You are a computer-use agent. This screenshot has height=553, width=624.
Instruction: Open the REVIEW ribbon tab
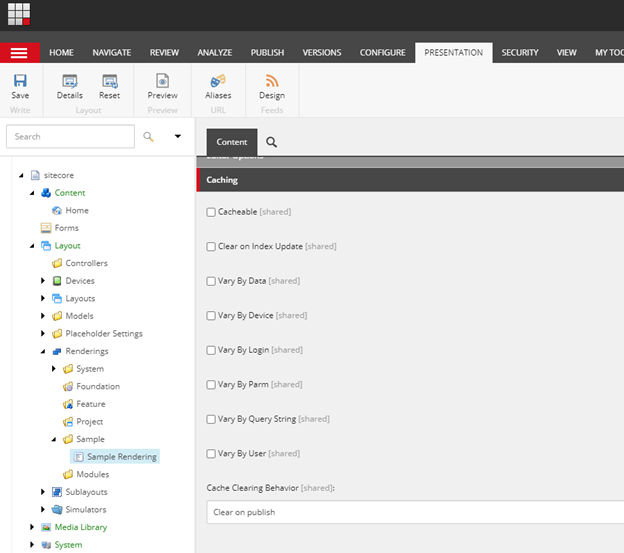click(164, 53)
